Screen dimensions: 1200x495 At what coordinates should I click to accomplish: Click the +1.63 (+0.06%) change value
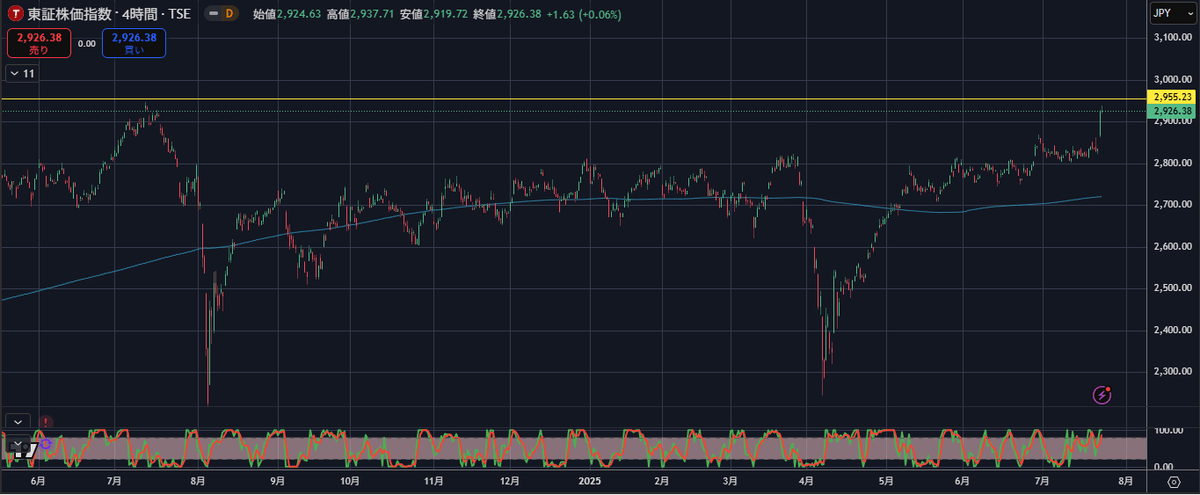coord(582,14)
